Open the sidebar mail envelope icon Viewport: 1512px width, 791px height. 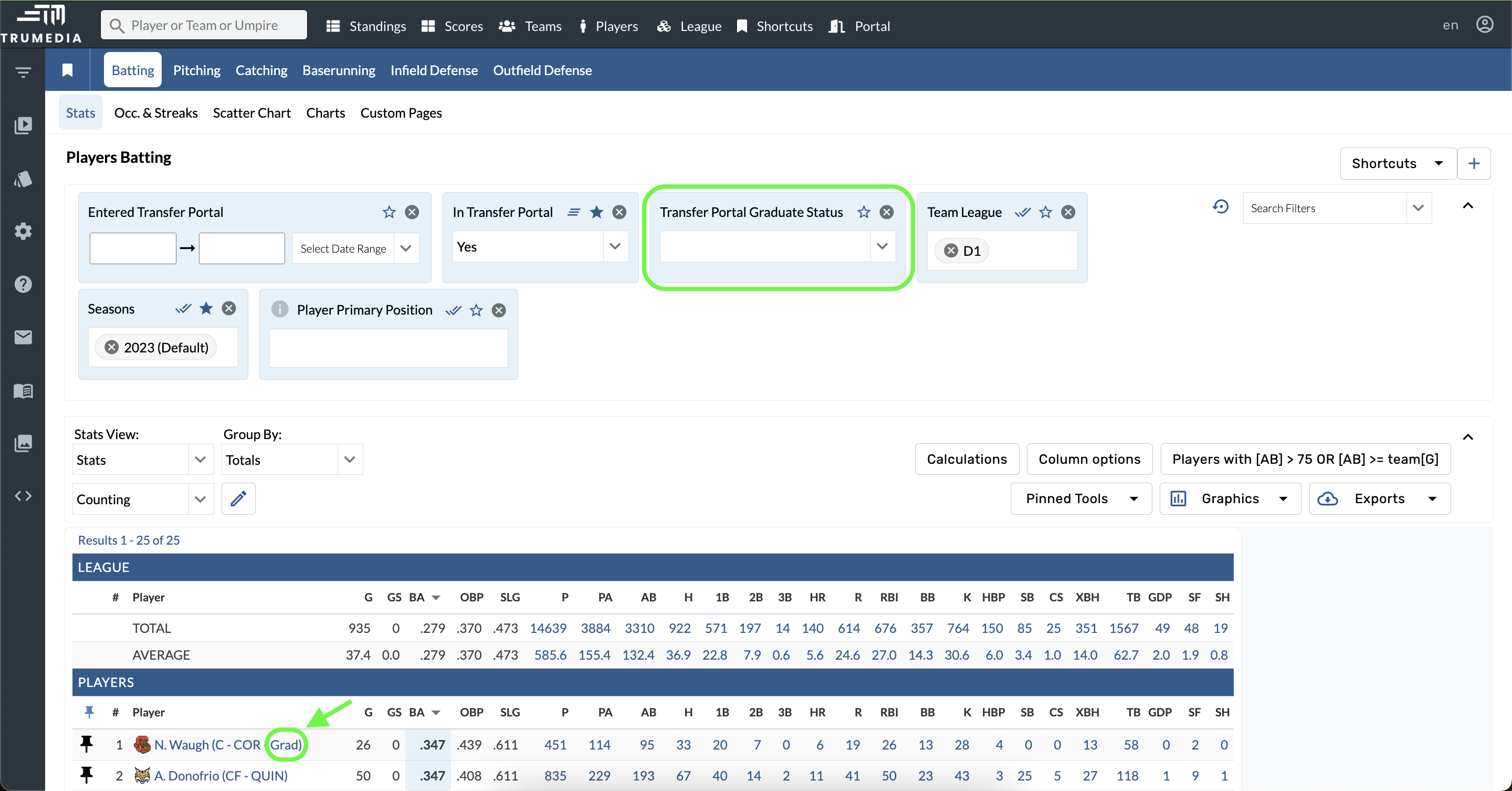[x=23, y=337]
